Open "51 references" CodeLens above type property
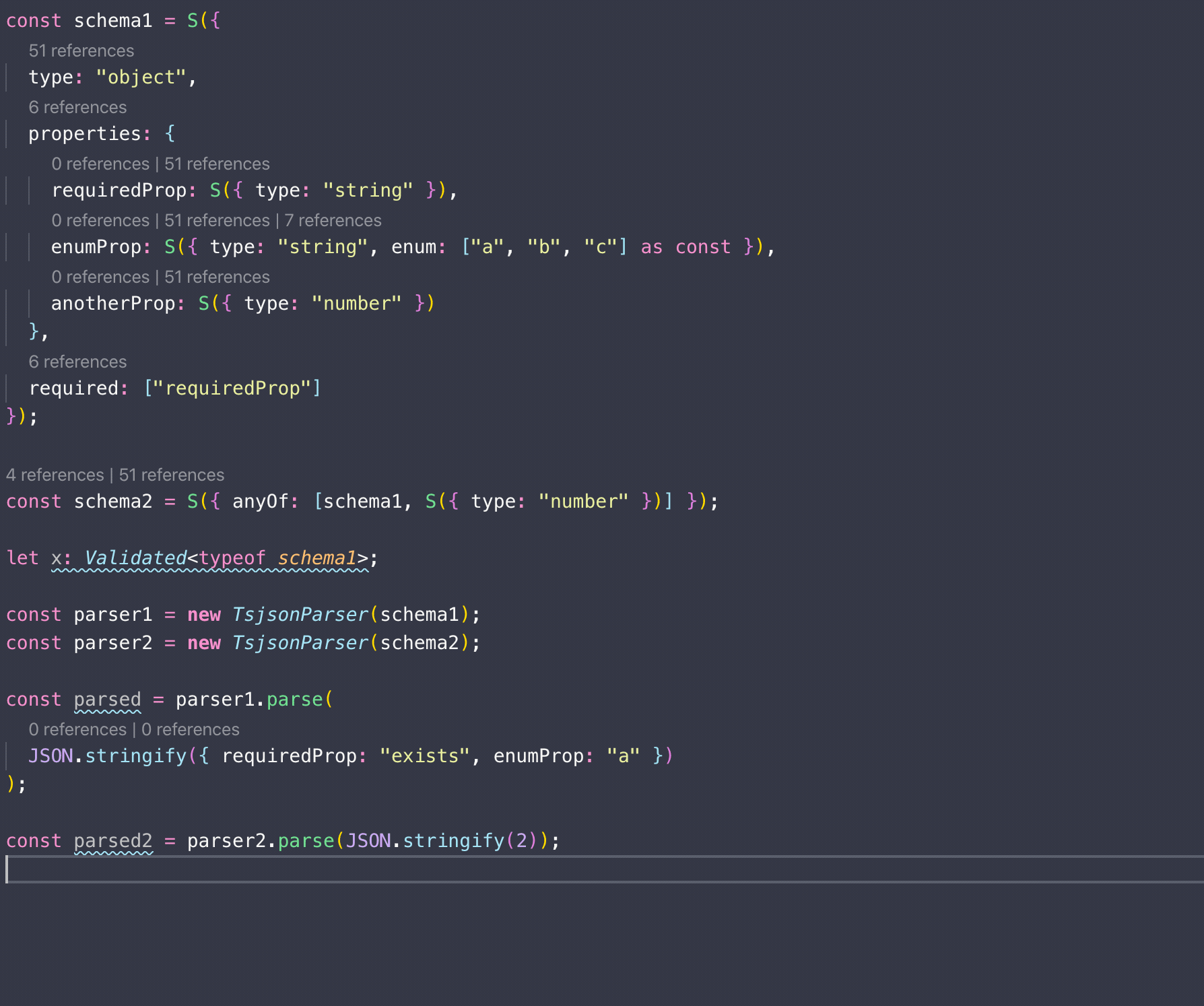The width and height of the screenshot is (1204, 1006). 79,51
